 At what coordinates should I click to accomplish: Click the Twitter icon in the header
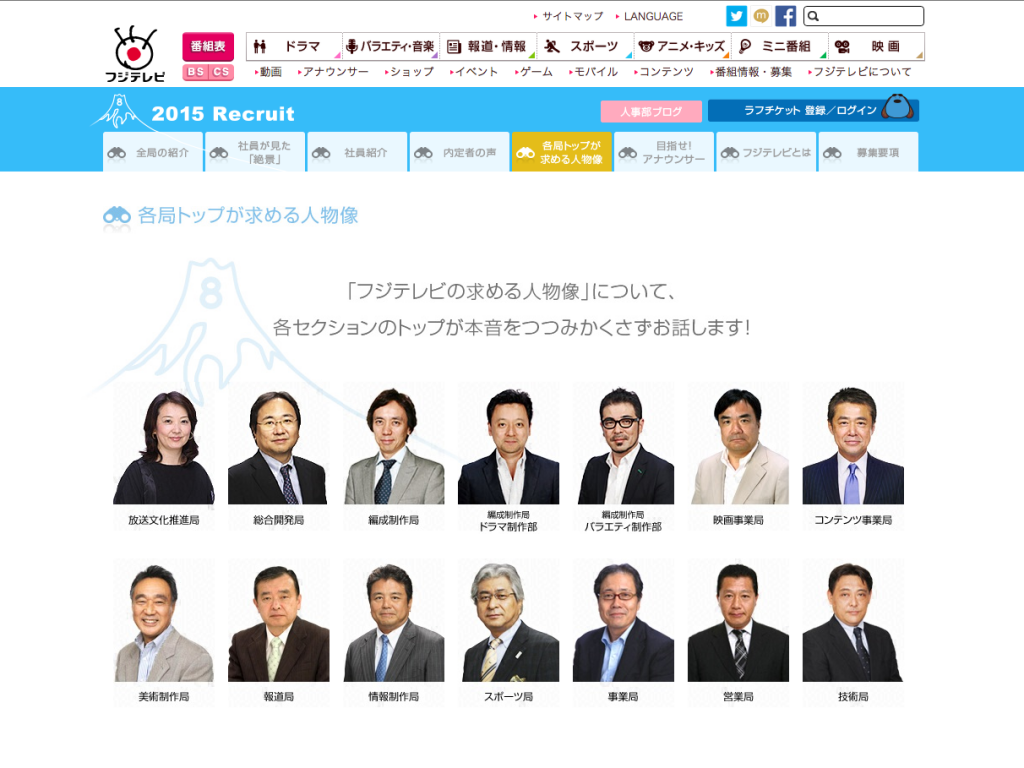point(736,15)
